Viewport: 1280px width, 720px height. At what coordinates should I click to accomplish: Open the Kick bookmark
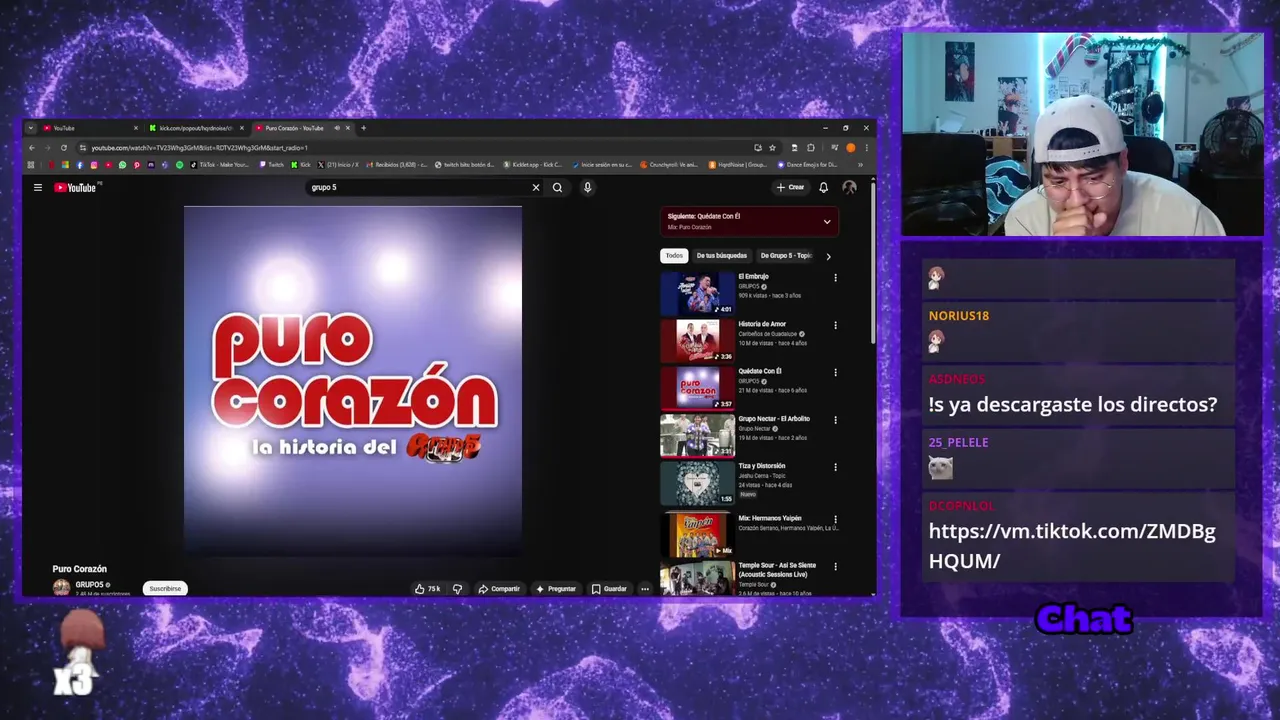[301, 165]
